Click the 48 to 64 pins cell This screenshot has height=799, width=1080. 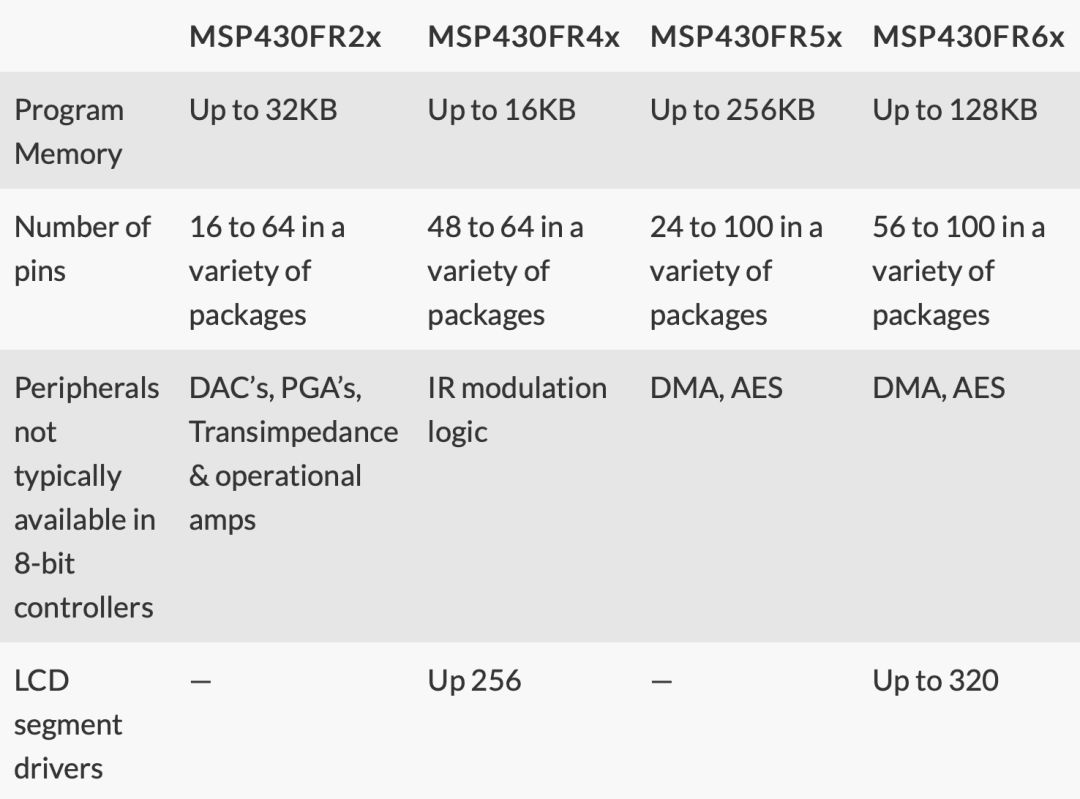pos(505,271)
